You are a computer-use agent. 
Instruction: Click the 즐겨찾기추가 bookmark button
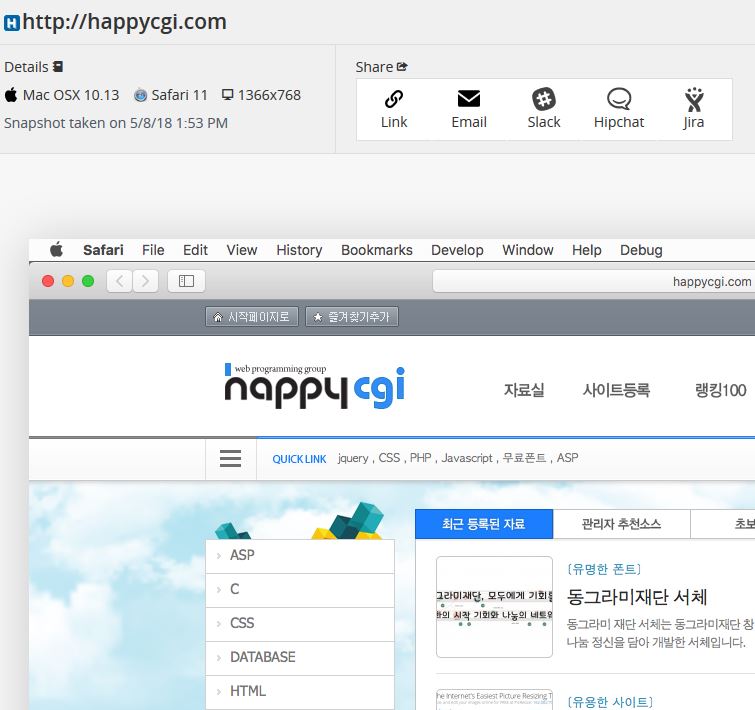coord(351,317)
